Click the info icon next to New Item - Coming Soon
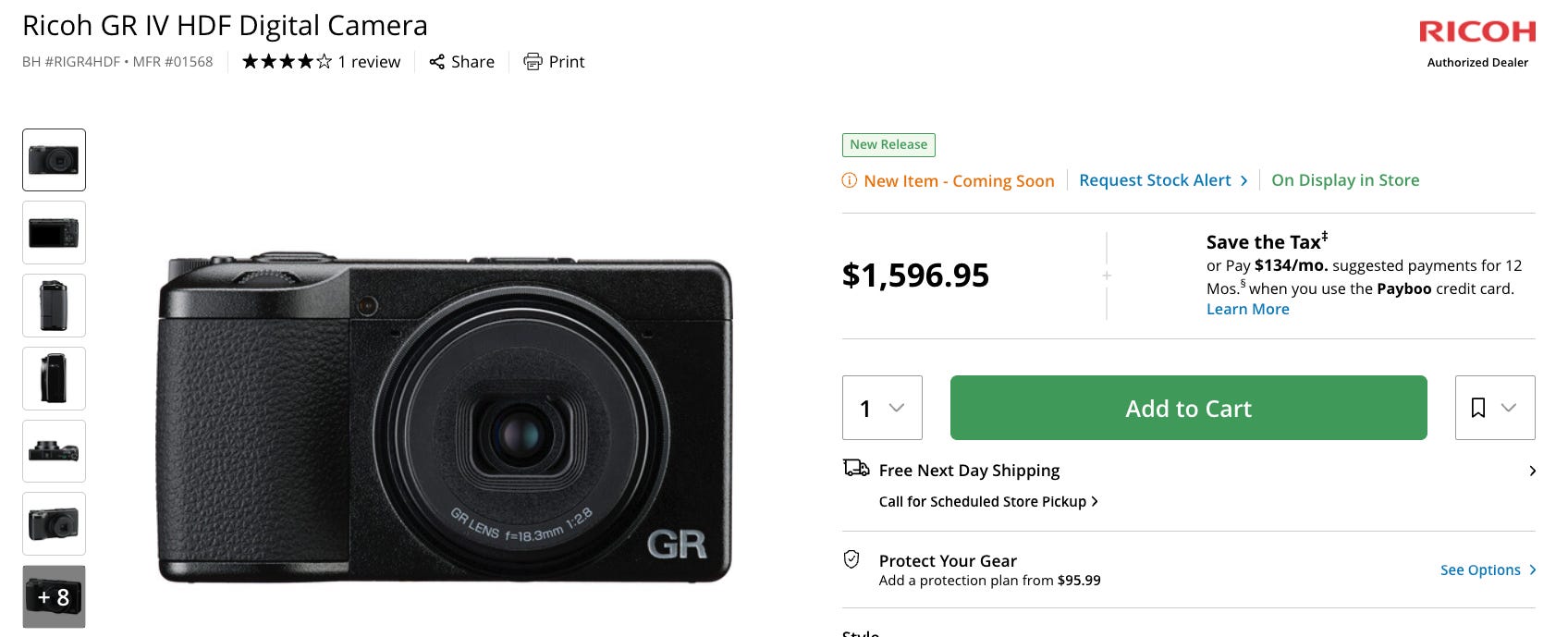 pos(848,181)
